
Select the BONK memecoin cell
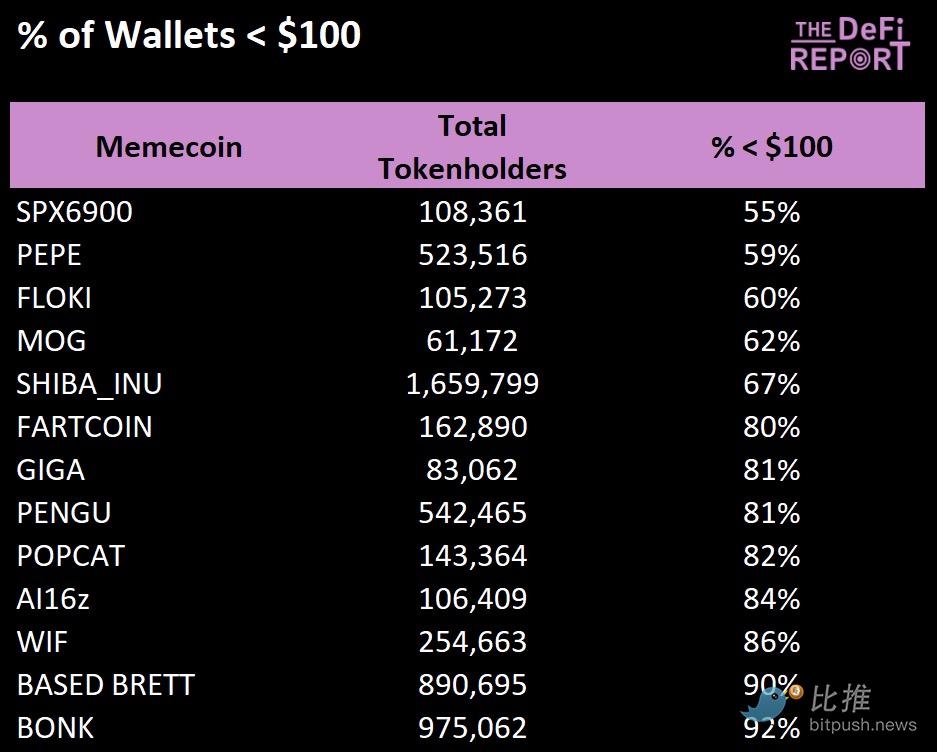tap(55, 728)
